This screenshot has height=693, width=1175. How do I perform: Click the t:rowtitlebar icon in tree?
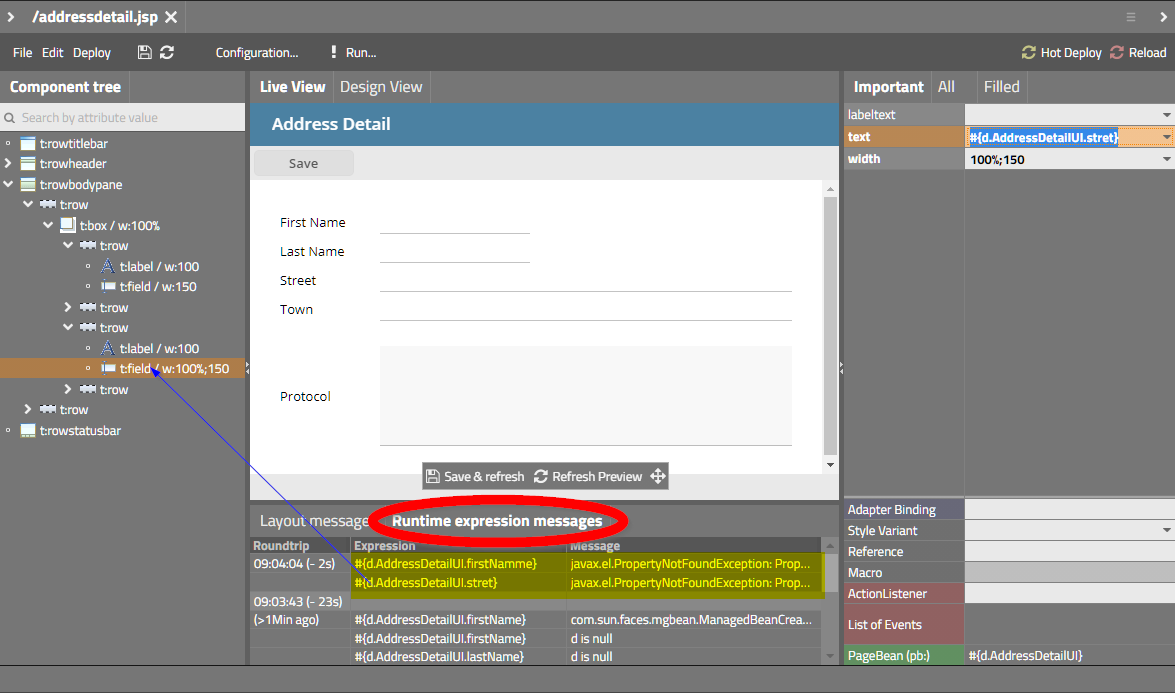coord(28,144)
